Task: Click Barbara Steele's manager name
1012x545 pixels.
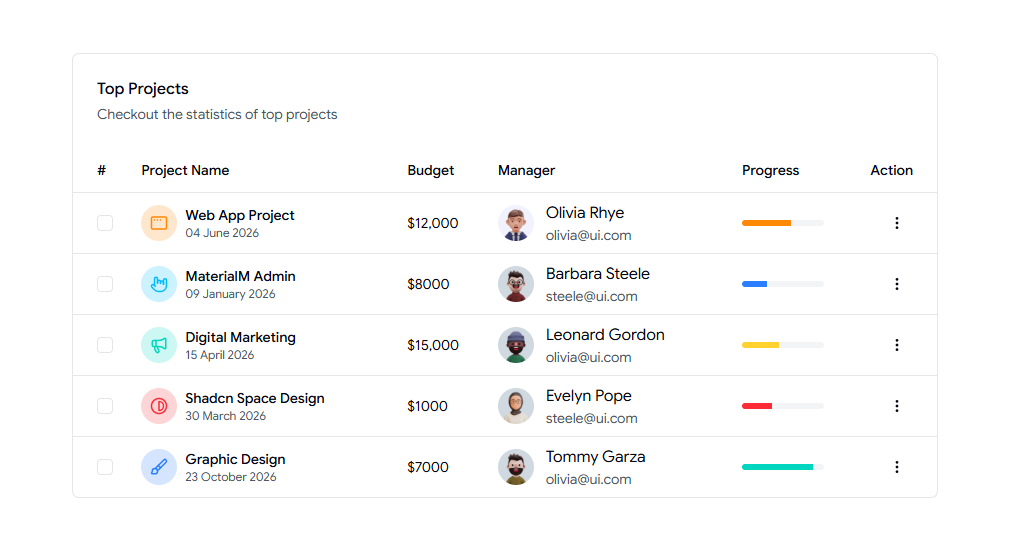Action: click(x=598, y=274)
